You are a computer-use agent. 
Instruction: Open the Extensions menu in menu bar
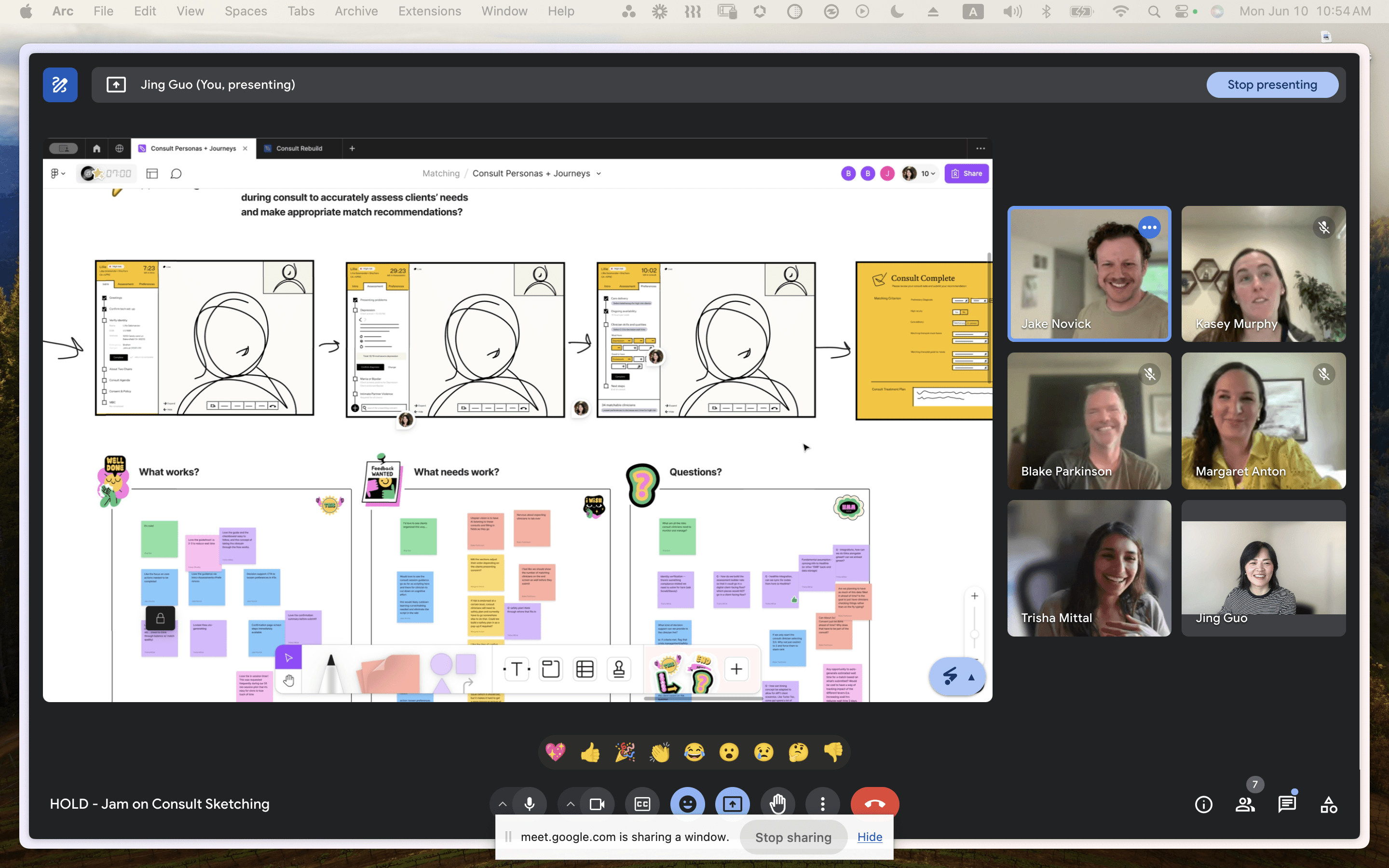(x=429, y=11)
